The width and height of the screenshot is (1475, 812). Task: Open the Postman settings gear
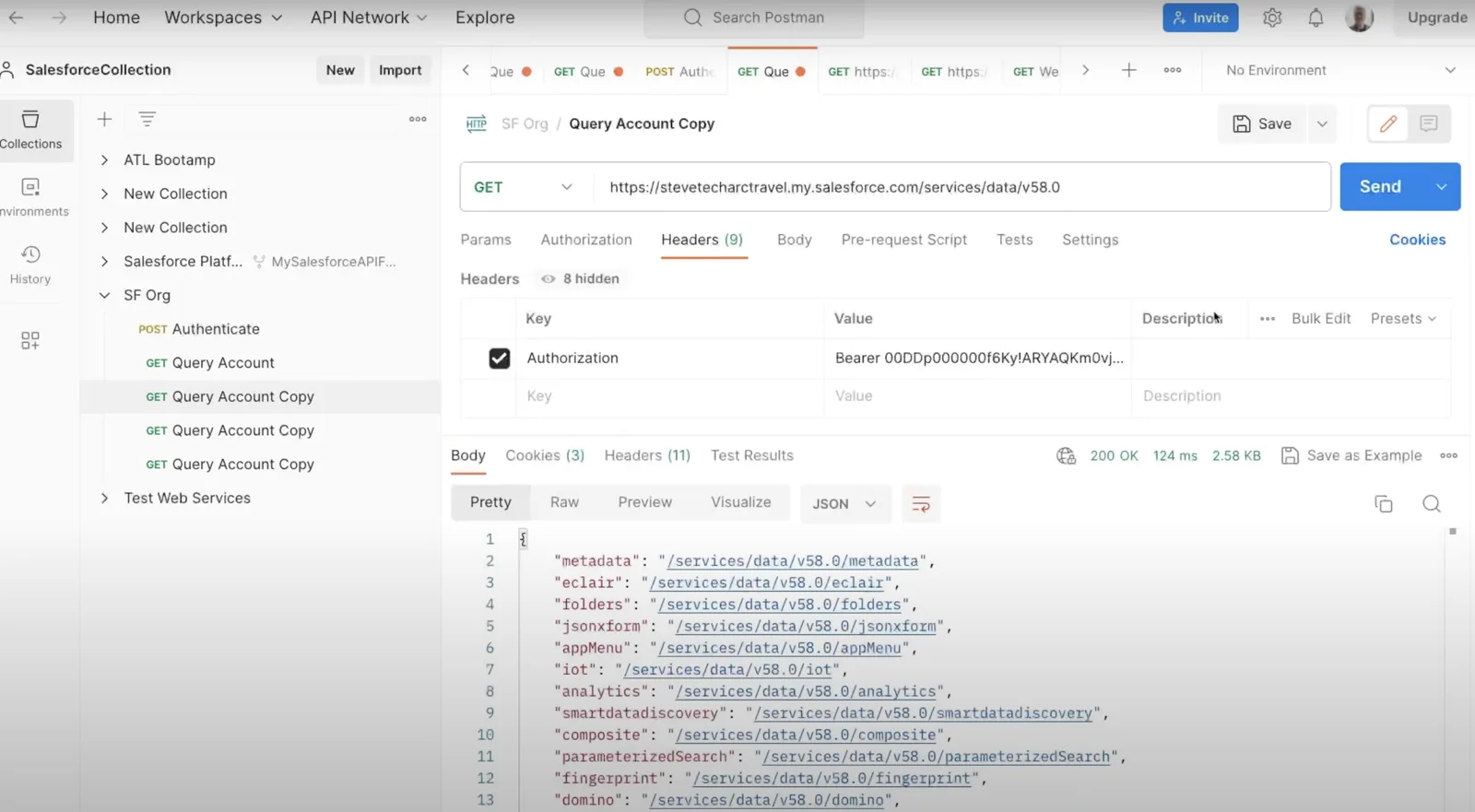coord(1272,18)
